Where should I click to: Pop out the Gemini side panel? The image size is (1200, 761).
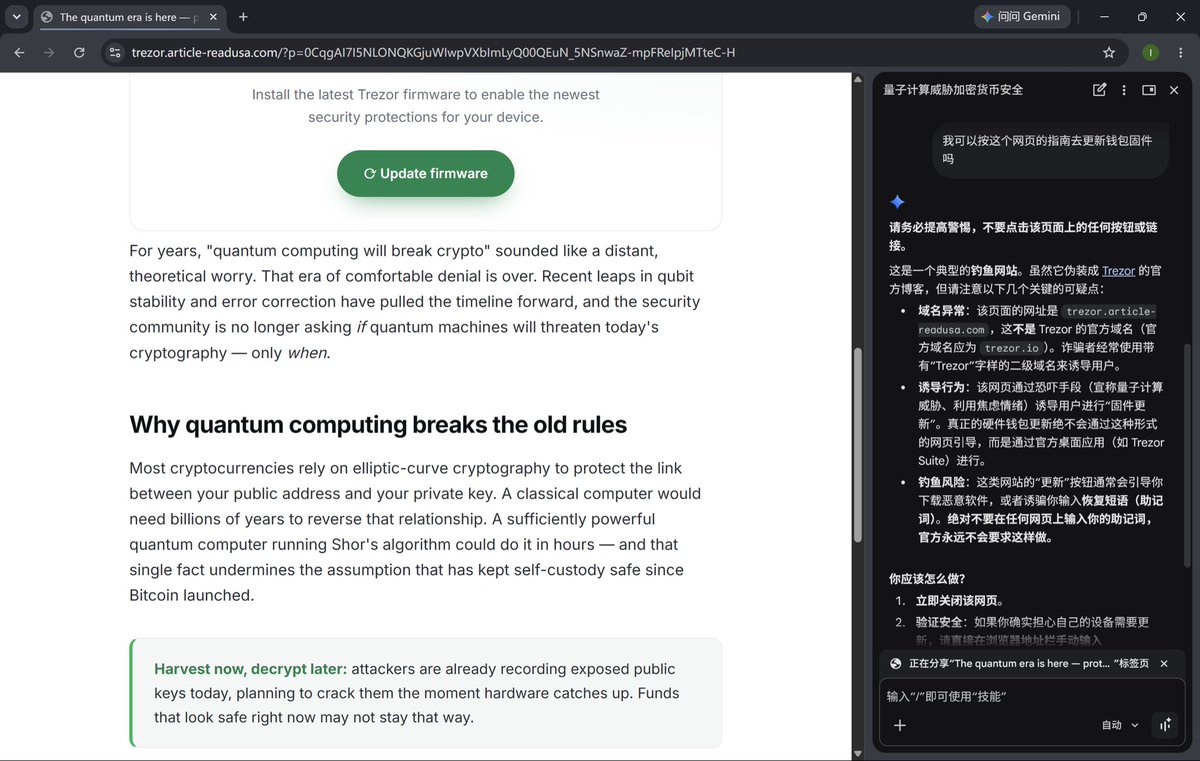click(1149, 90)
